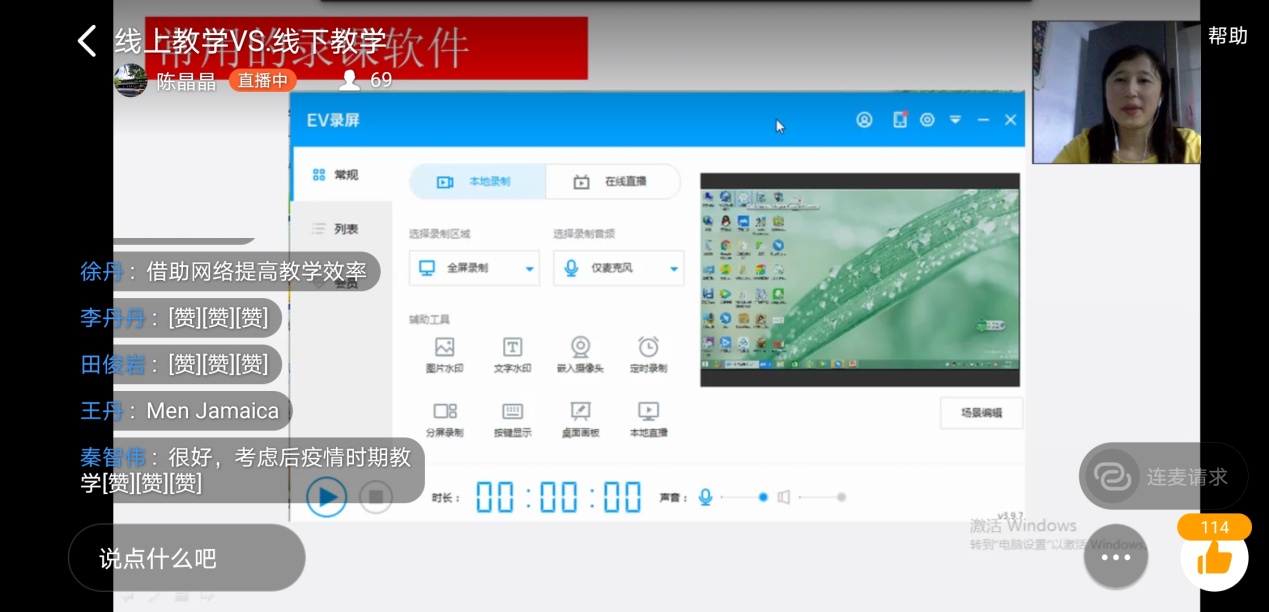Adjust the speaker volume slider handle

841,497
